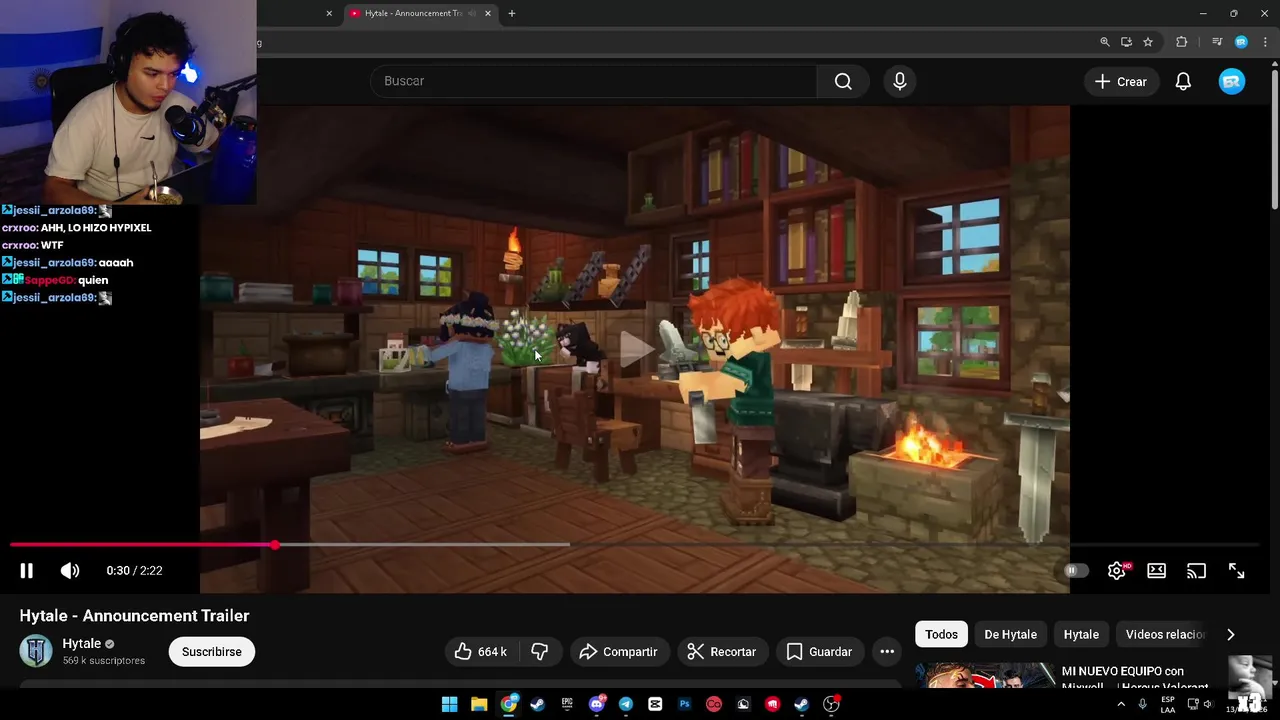Image resolution: width=1280 pixels, height=720 pixels.
Task: Open Epic Games from the taskbar
Action: click(567, 704)
